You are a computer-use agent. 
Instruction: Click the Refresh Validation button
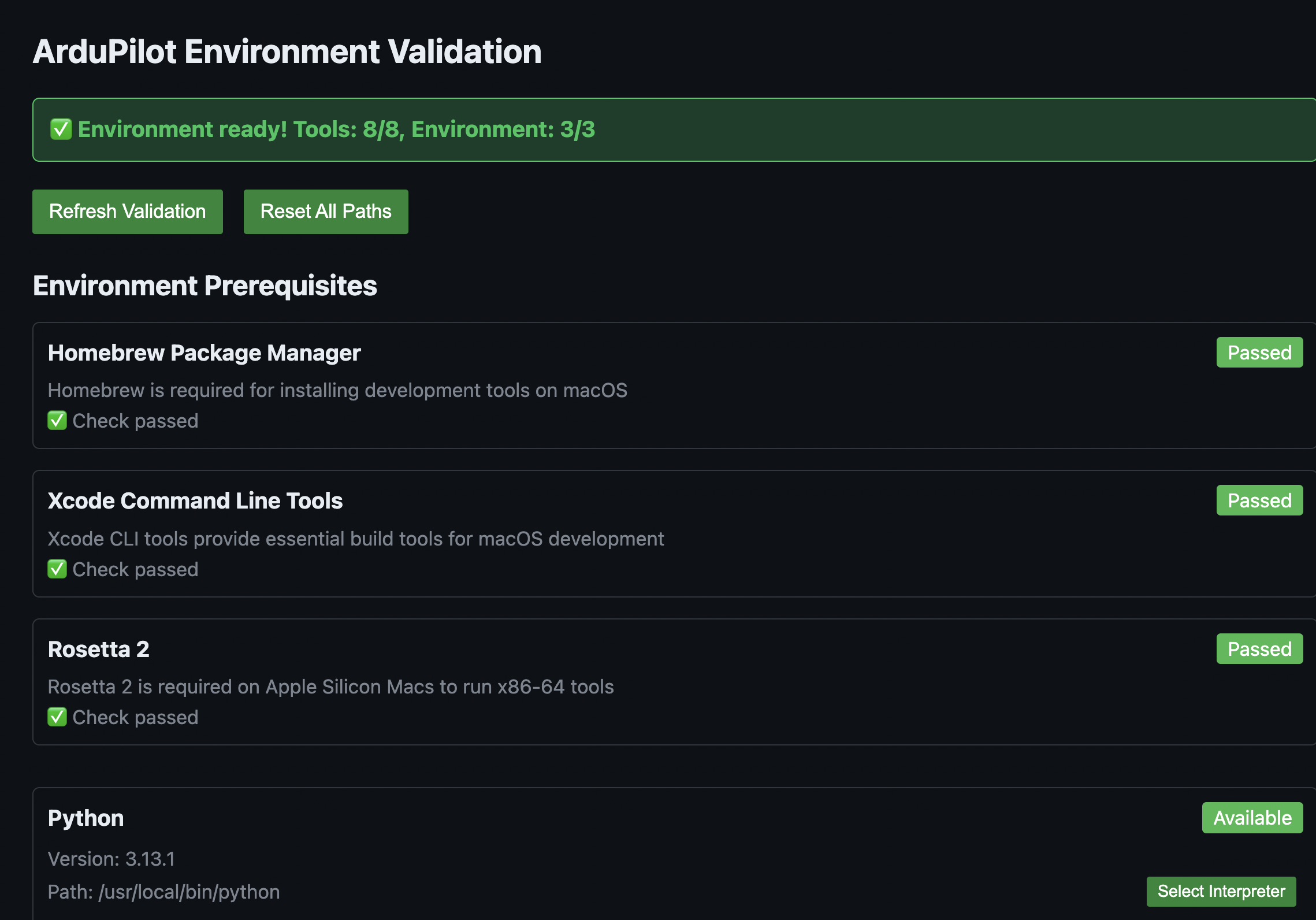[x=127, y=212]
